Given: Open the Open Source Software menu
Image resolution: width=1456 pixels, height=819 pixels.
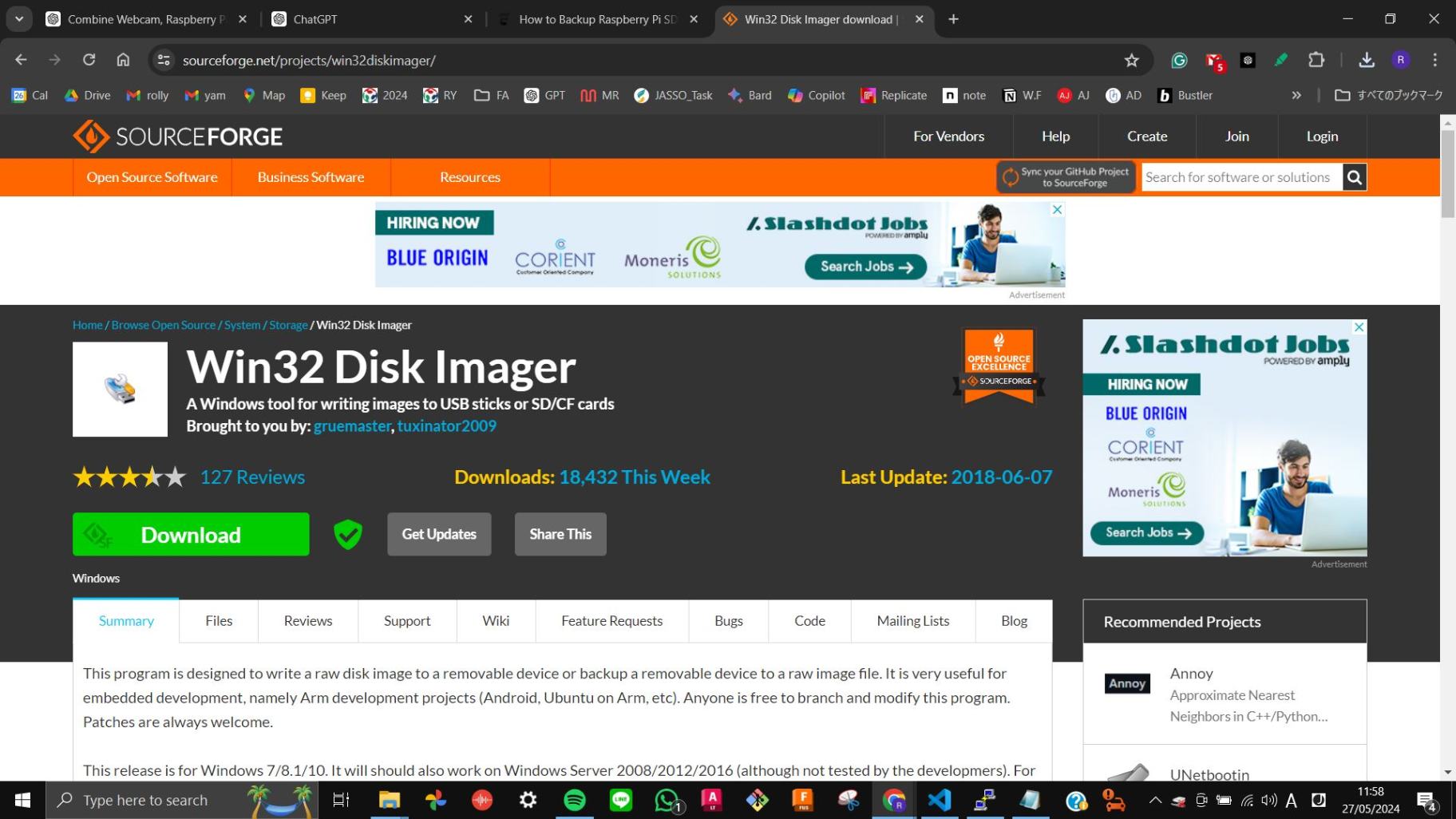Looking at the screenshot, I should tap(152, 177).
